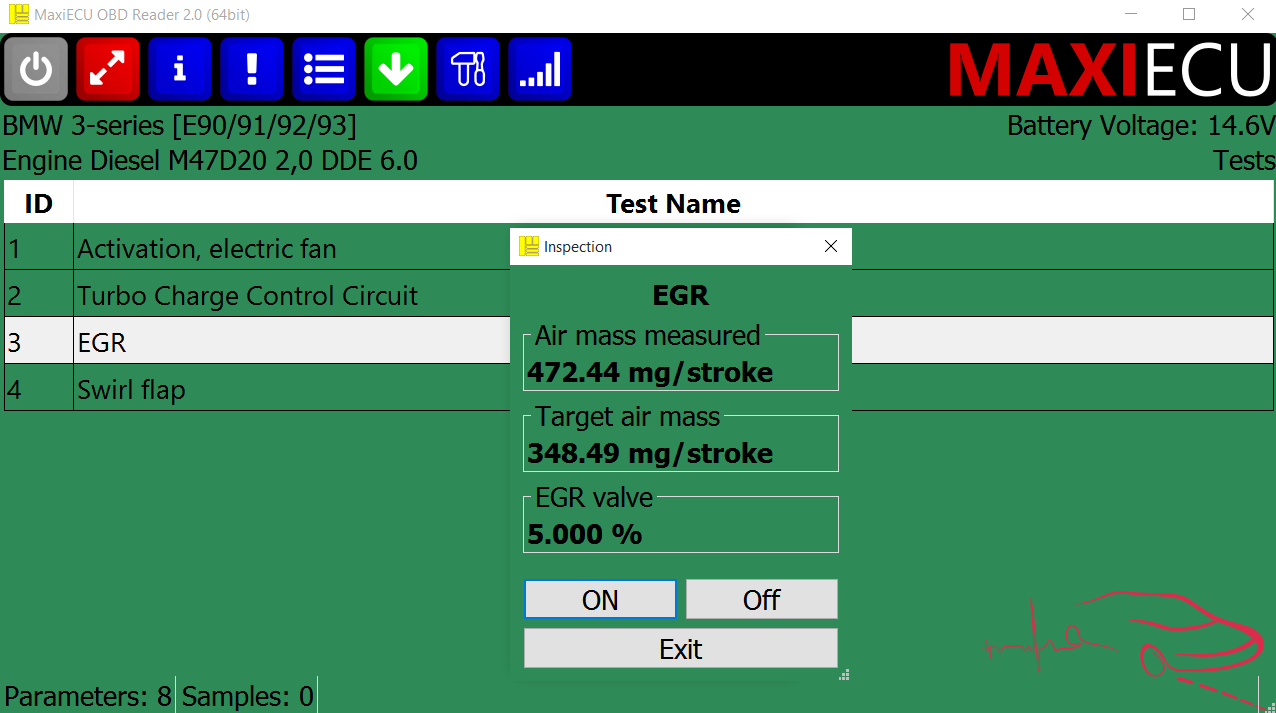Click the Samples: 0 status bar entry
Screen dimensions: 1276x713
click(247, 696)
